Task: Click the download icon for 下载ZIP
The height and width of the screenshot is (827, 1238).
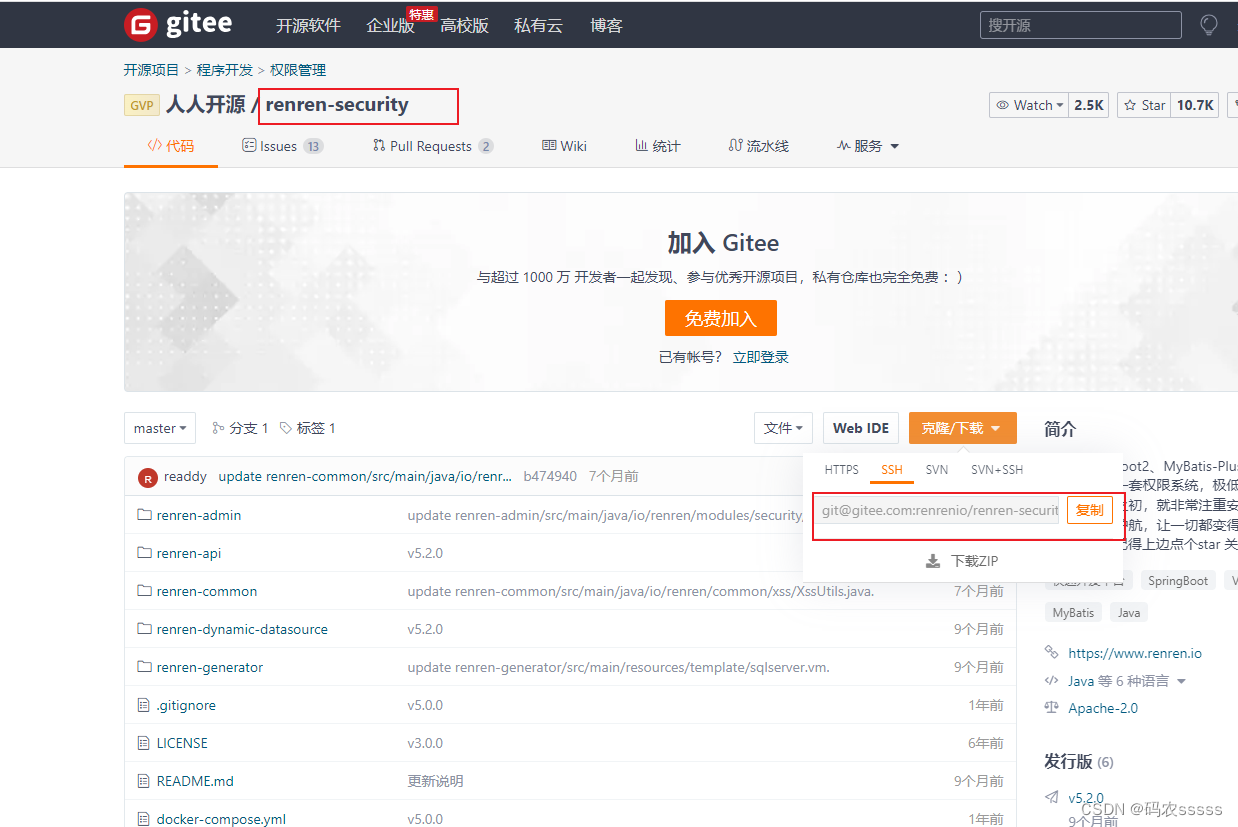Action: [934, 560]
